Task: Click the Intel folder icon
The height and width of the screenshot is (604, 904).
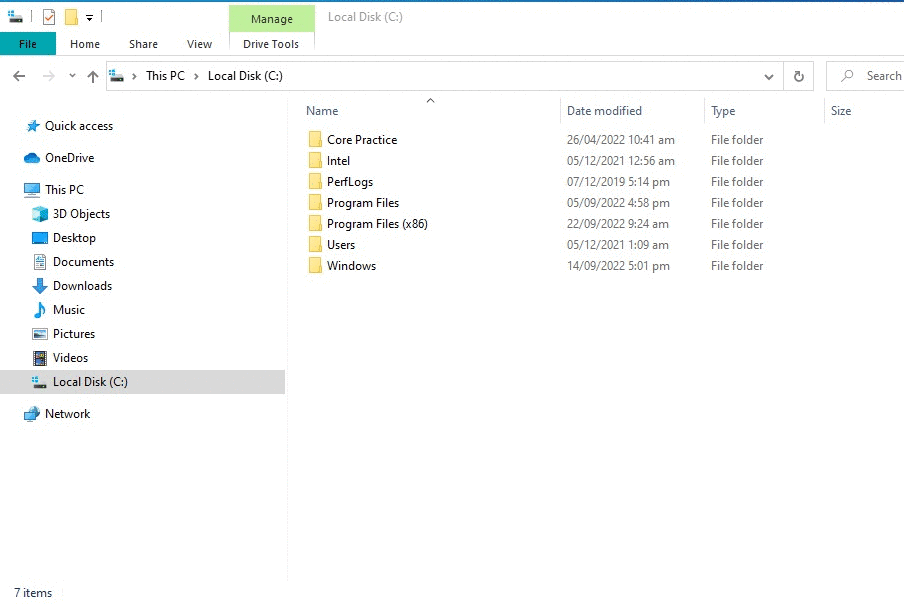Action: click(x=315, y=161)
